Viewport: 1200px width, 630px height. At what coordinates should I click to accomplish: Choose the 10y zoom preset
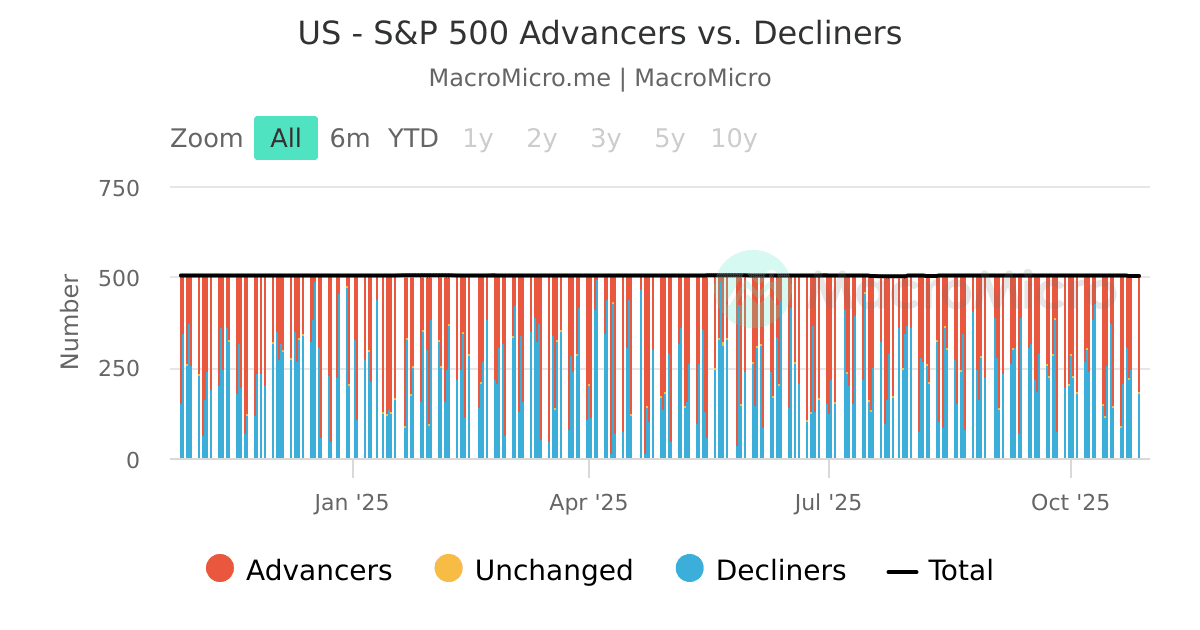click(x=733, y=138)
